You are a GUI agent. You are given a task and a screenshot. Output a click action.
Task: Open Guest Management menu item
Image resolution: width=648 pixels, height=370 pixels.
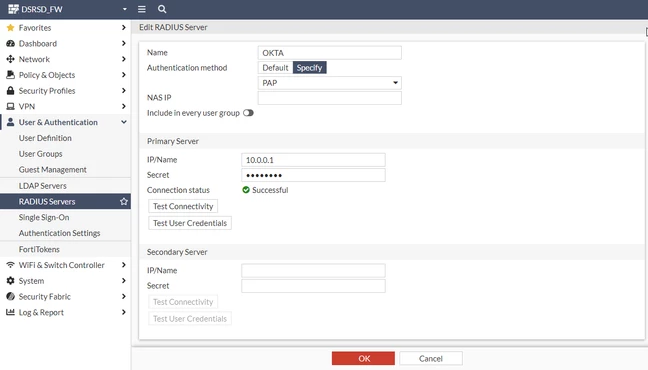tap(65, 169)
